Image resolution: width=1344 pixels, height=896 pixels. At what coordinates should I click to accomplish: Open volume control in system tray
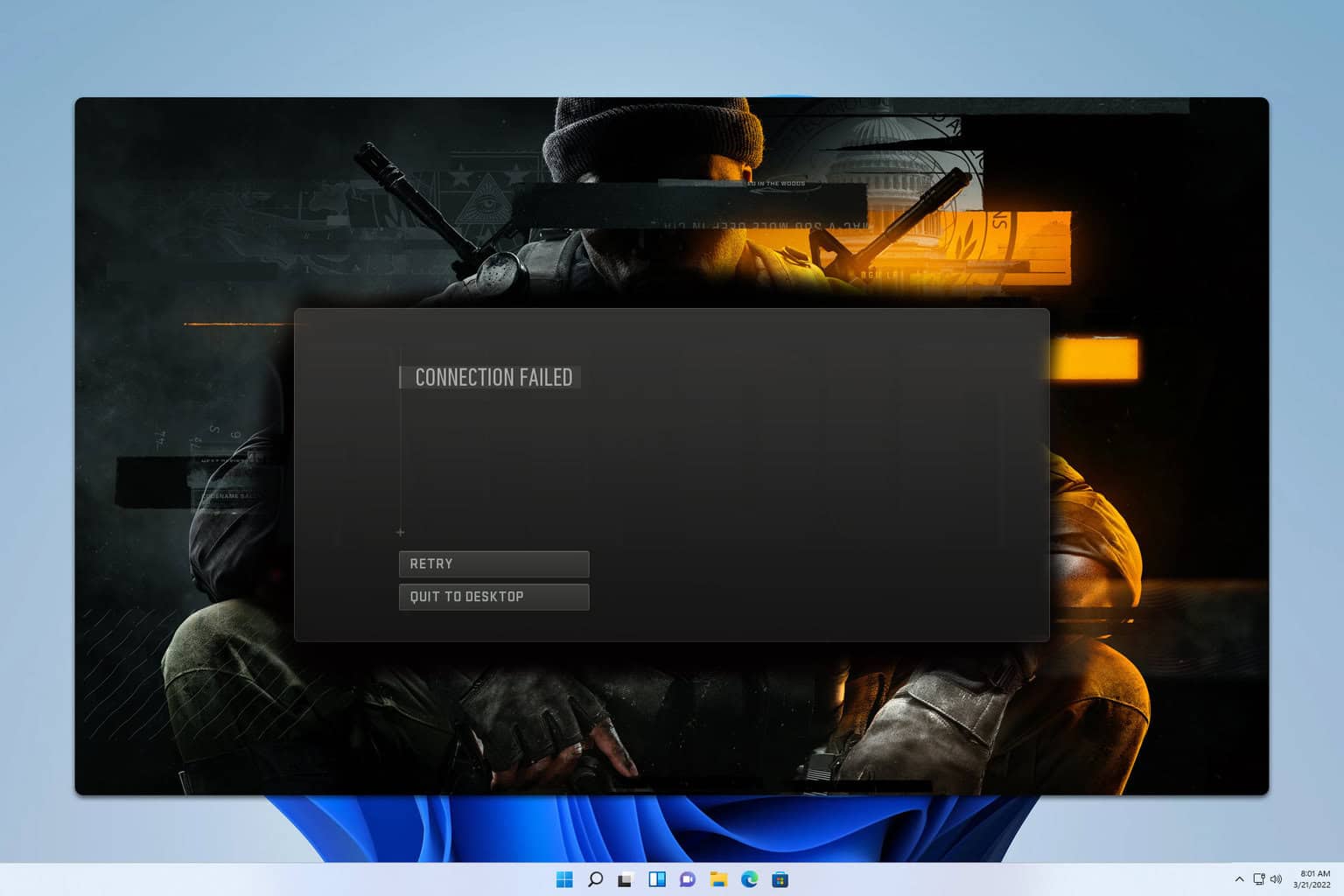coord(1276,879)
